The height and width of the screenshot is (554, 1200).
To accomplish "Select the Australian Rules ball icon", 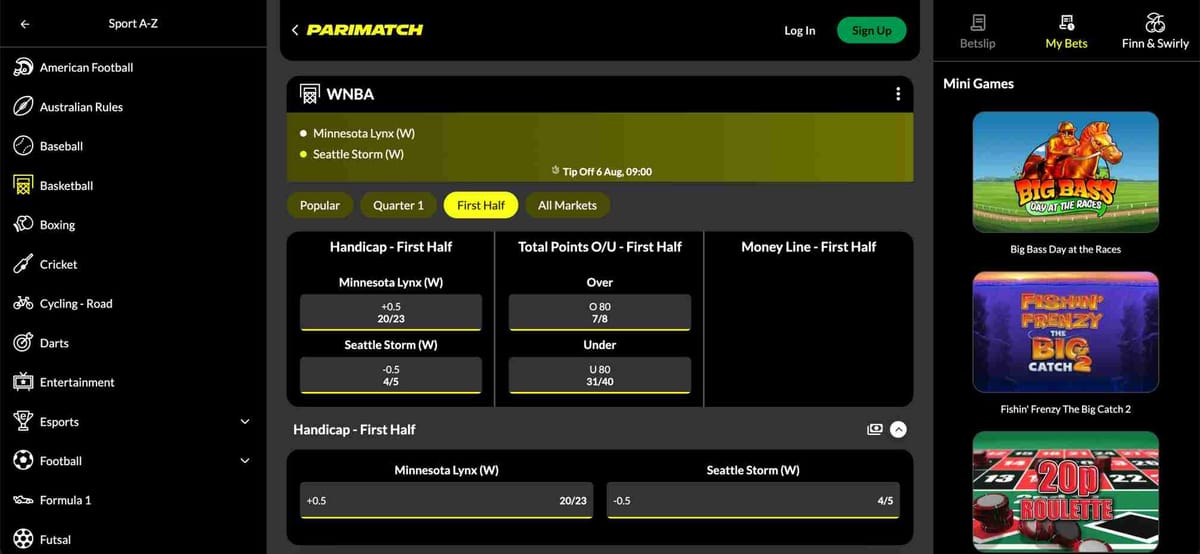I will [23, 107].
